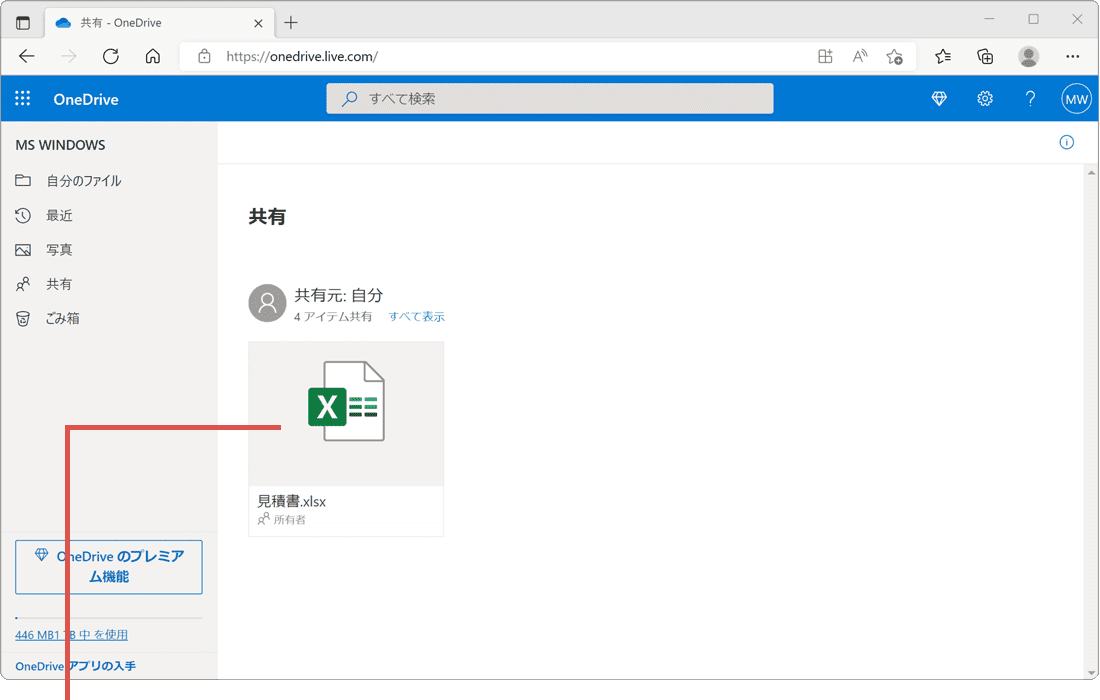Screen dimensions: 1100x700
Task: Click the scrollbar up arrow
Action: (1091, 172)
